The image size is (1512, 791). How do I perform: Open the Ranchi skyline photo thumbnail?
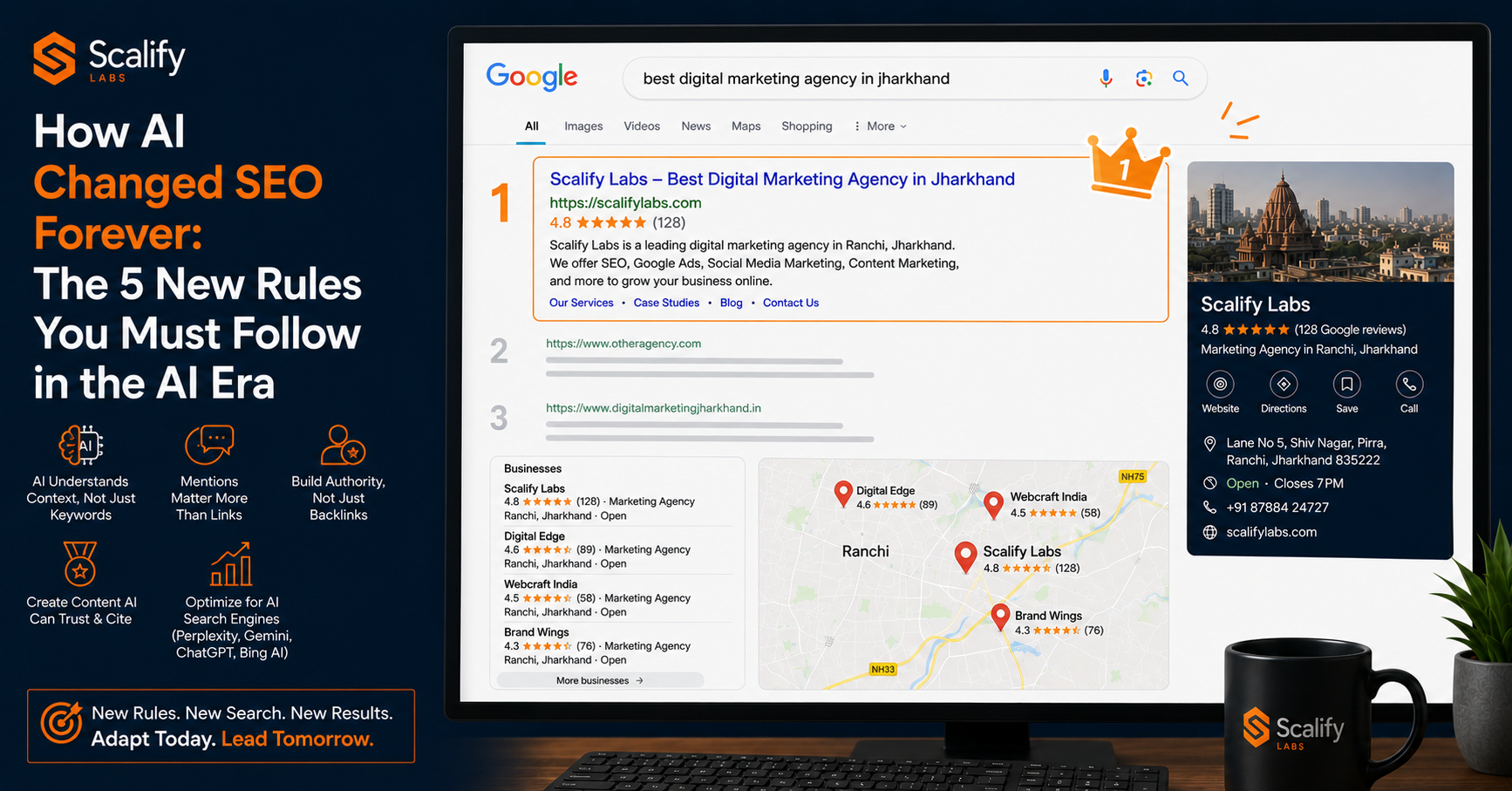tap(1320, 222)
